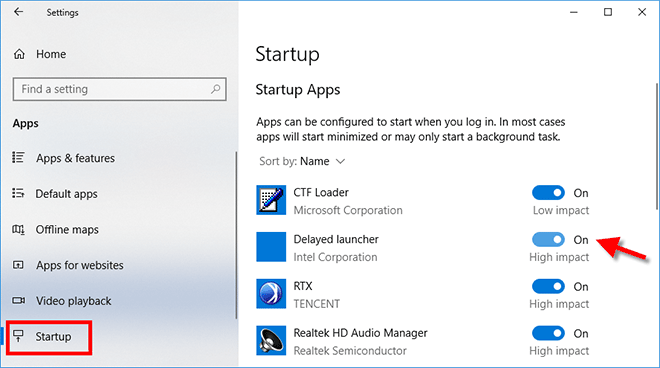660x368 pixels.
Task: Click the Microsoft Corporation publisher text
Action: (348, 210)
